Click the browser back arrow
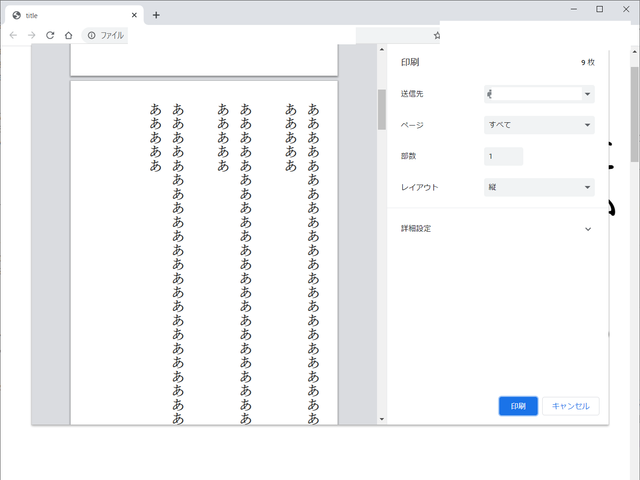This screenshot has height=480, width=640. (x=13, y=35)
